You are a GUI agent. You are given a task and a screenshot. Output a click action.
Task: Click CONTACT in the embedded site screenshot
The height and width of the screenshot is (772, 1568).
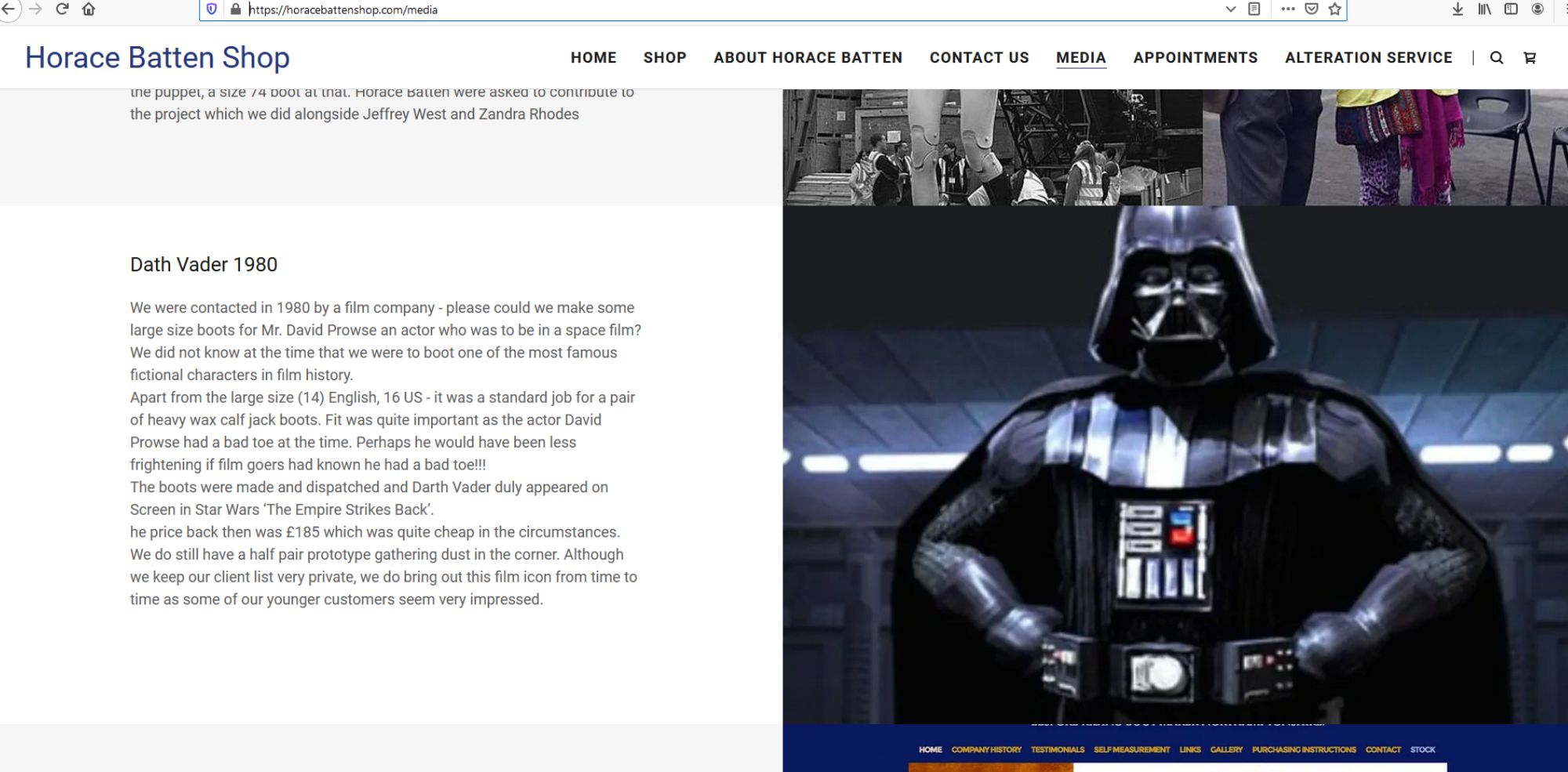pos(1383,750)
